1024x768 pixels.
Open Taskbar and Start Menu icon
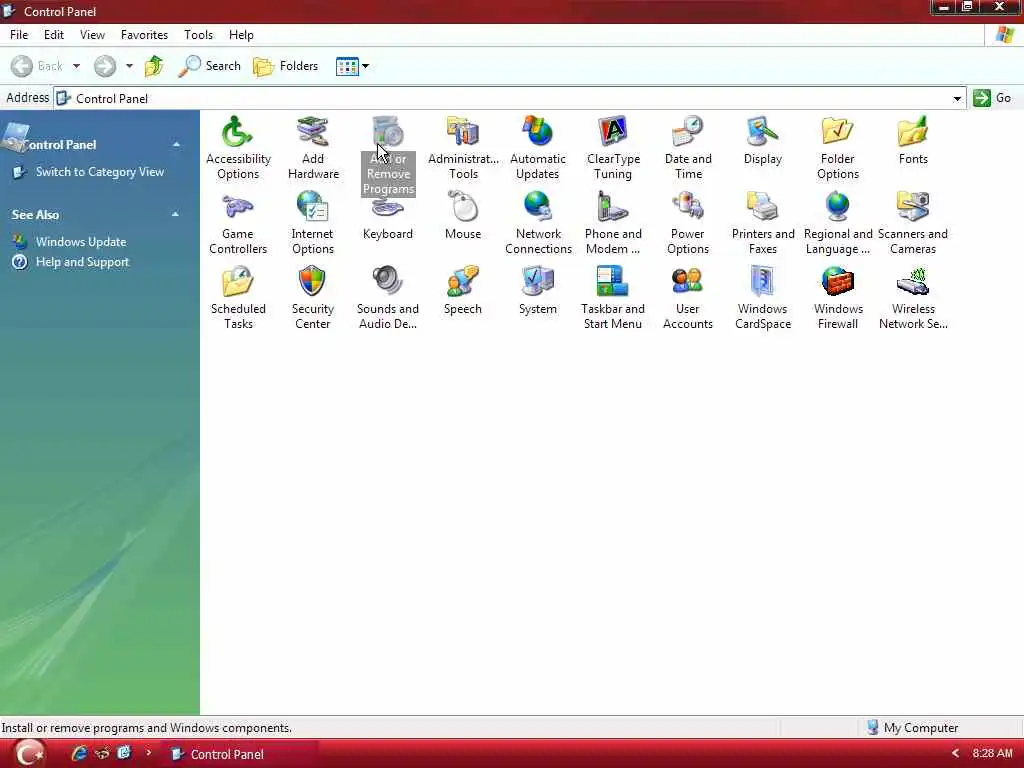pyautogui.click(x=613, y=298)
